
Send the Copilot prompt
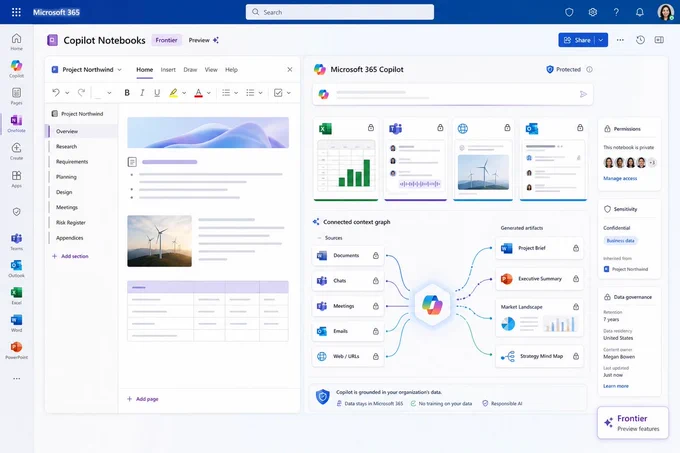click(583, 94)
